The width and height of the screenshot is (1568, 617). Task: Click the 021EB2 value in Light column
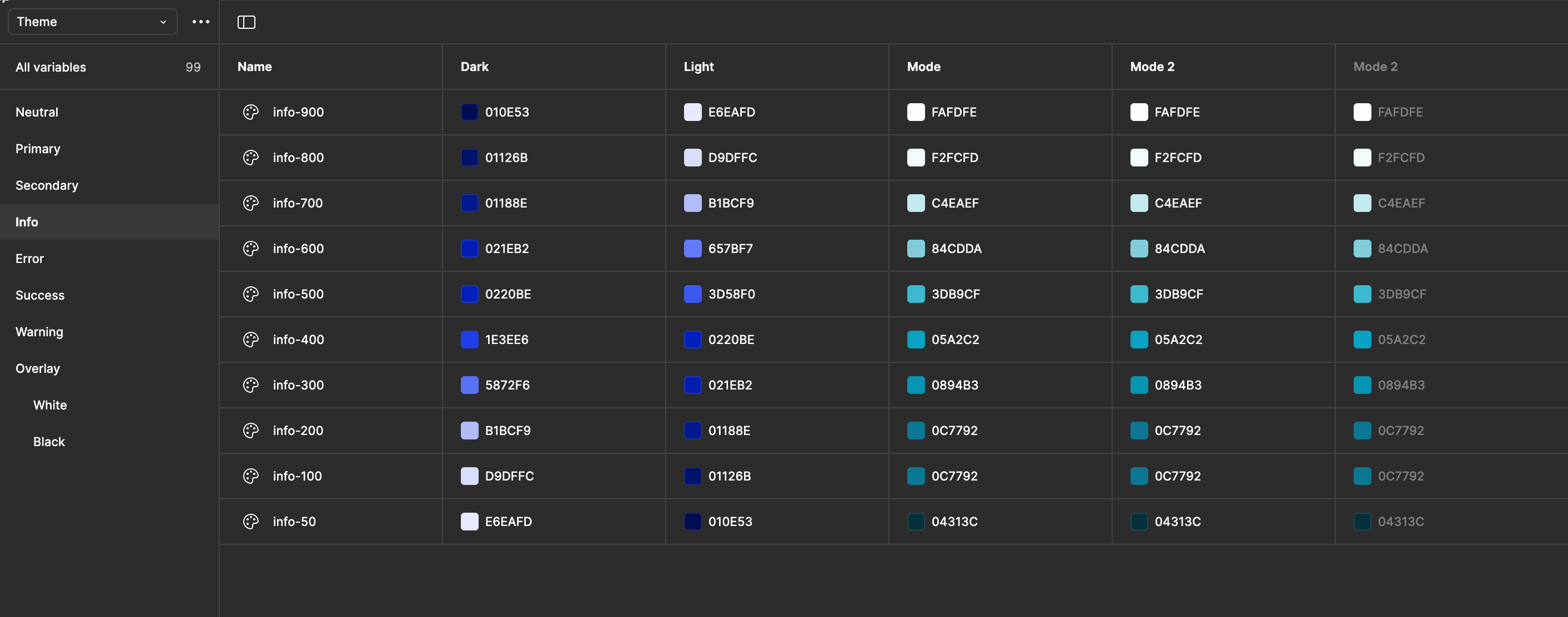tap(730, 385)
